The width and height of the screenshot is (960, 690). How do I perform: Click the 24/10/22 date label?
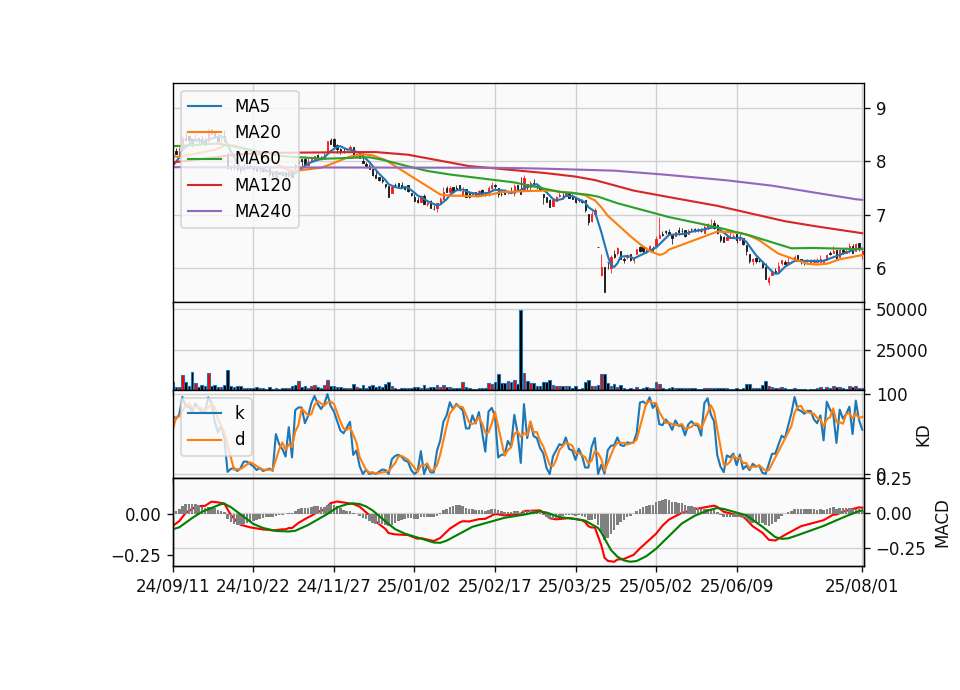(x=253, y=586)
